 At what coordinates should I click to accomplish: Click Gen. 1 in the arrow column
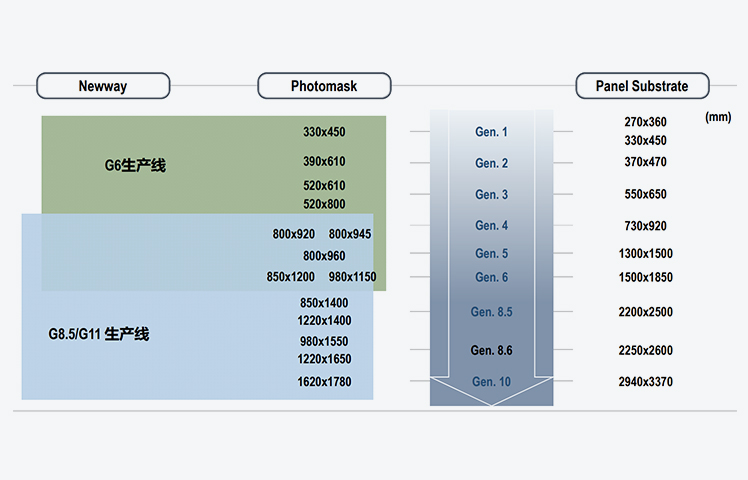pyautogui.click(x=491, y=132)
